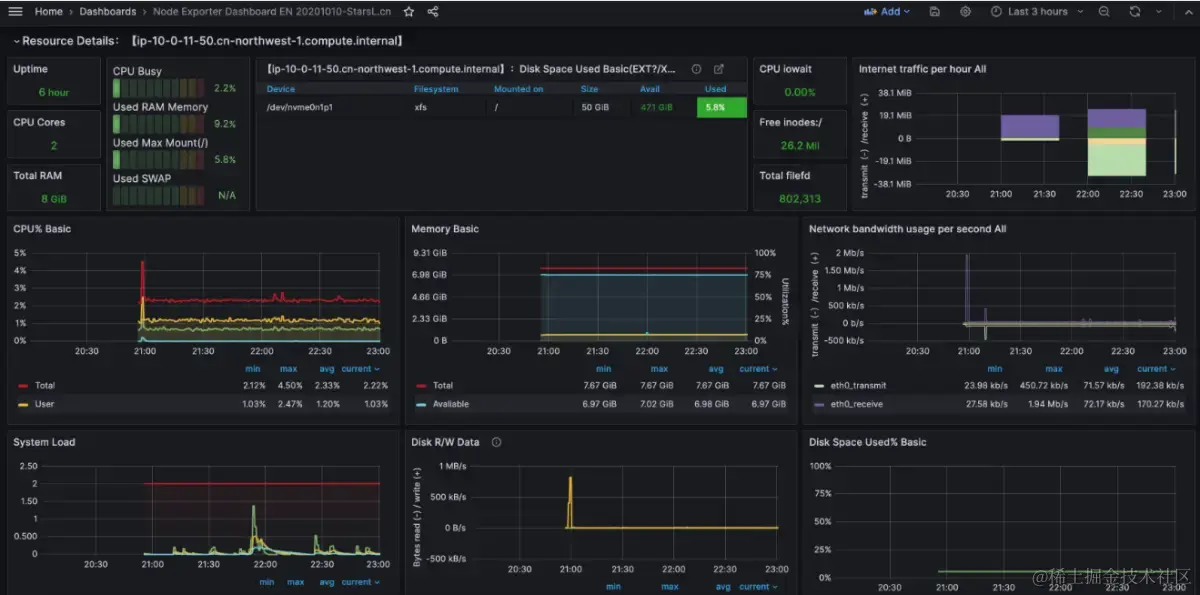Click the Uptime panel showing 6 hour
Viewport: 1200px width, 595px height.
tap(54, 81)
